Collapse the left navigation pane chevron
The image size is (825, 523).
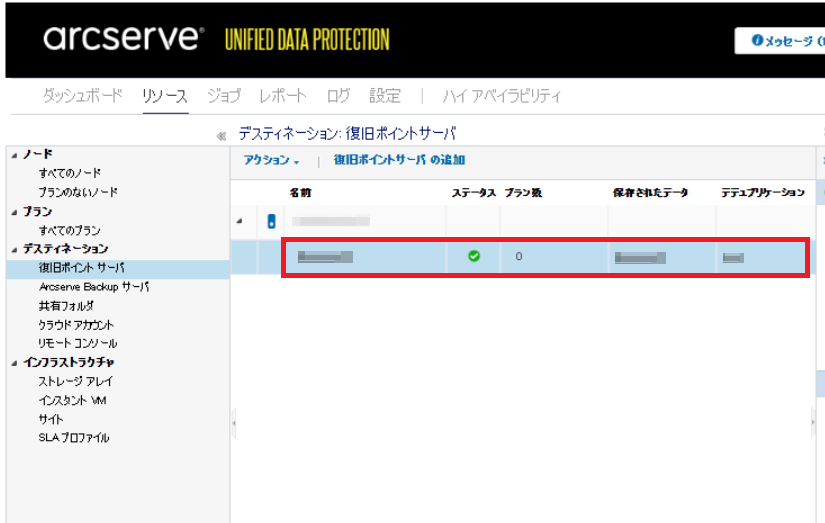pyautogui.click(x=221, y=136)
